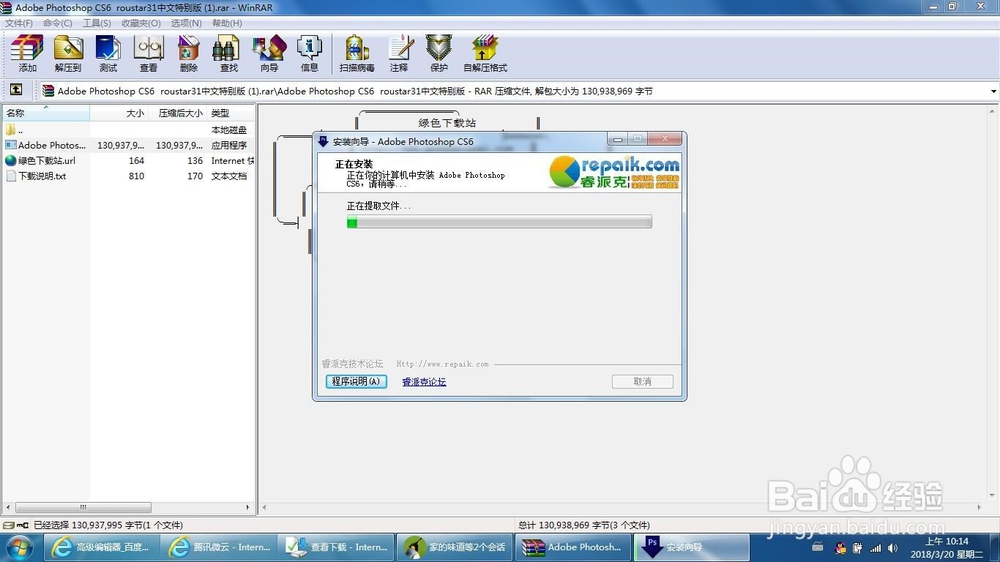Screen dimensions: 1000x562
Task: Click the Add (添加) toolbar icon
Action: (27, 53)
